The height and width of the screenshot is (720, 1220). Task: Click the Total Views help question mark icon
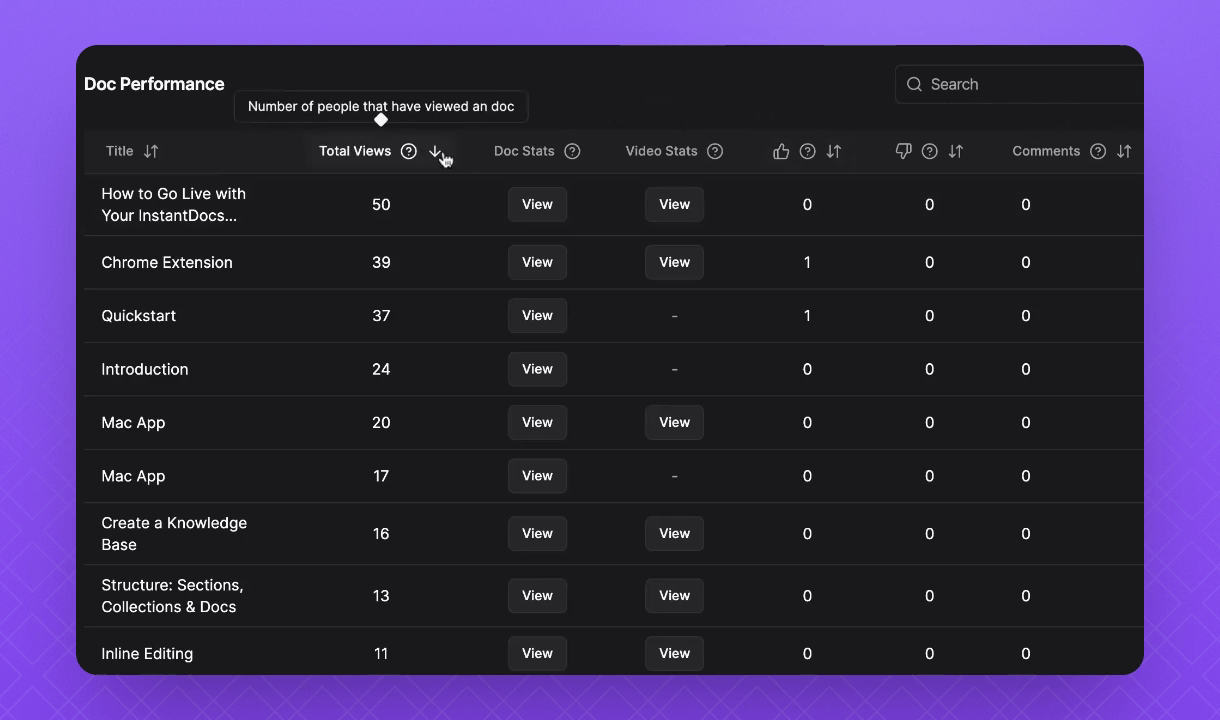pyautogui.click(x=408, y=151)
